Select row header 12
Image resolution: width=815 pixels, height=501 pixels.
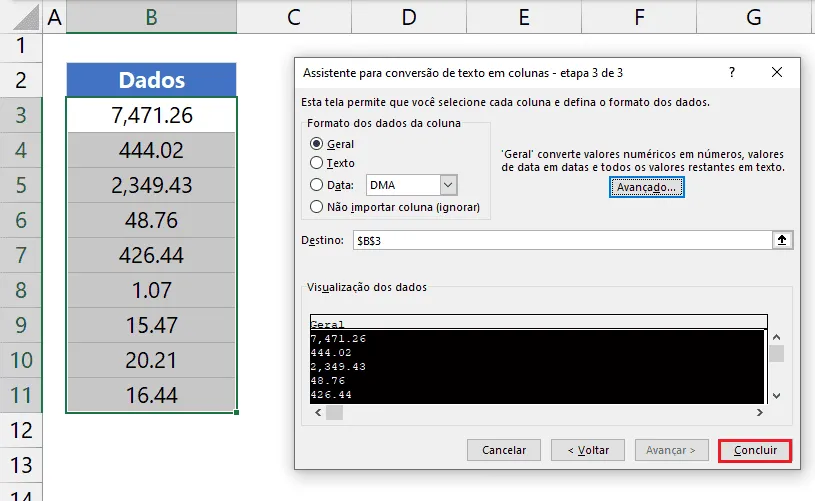[21, 430]
